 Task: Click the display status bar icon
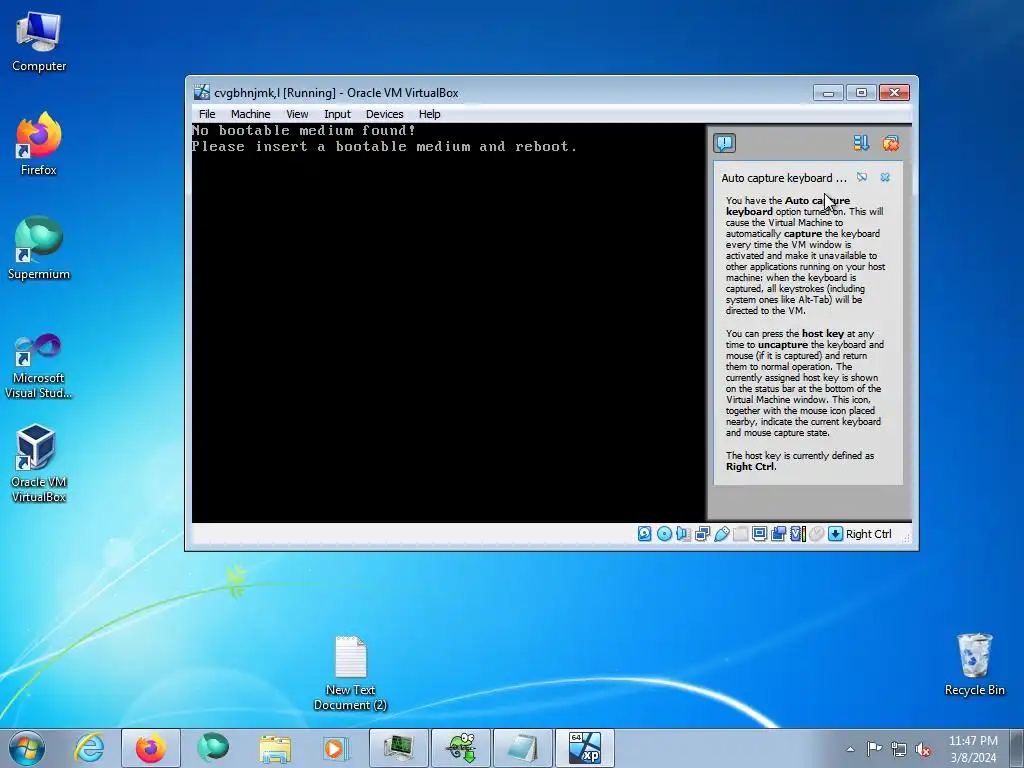coord(760,534)
